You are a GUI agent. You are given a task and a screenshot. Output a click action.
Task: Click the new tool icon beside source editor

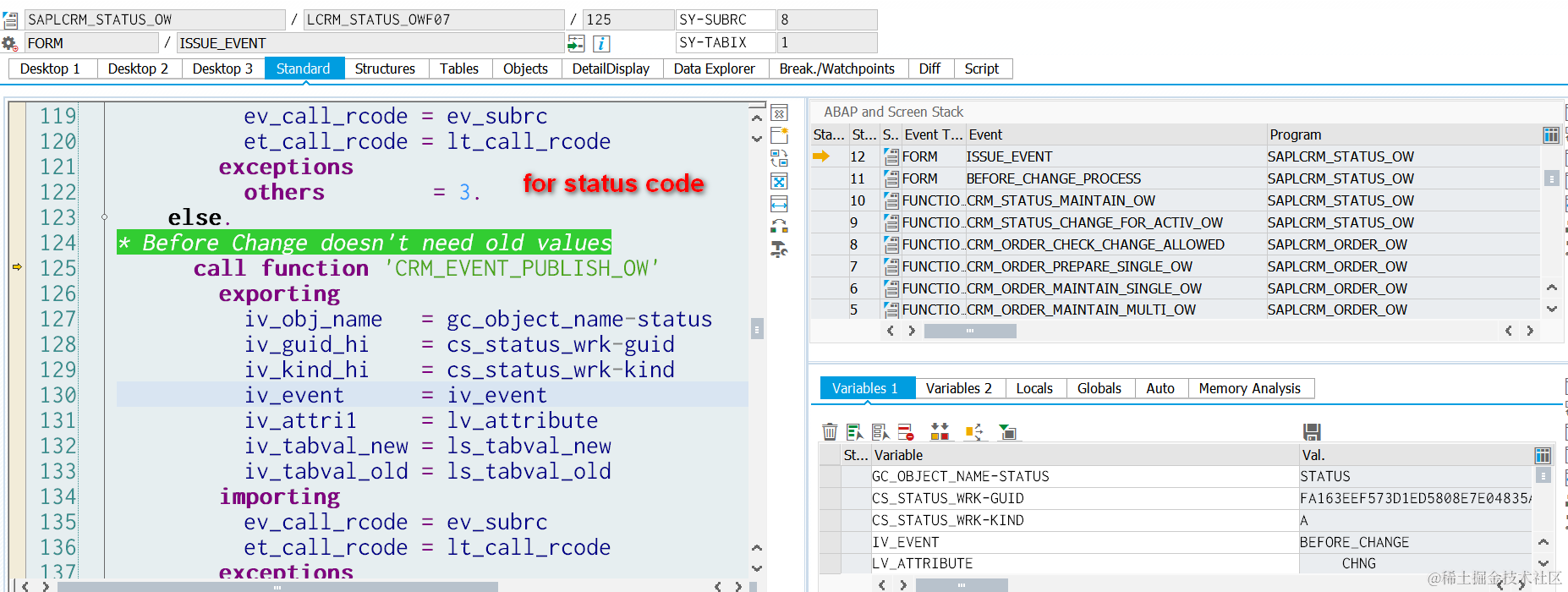tap(779, 135)
